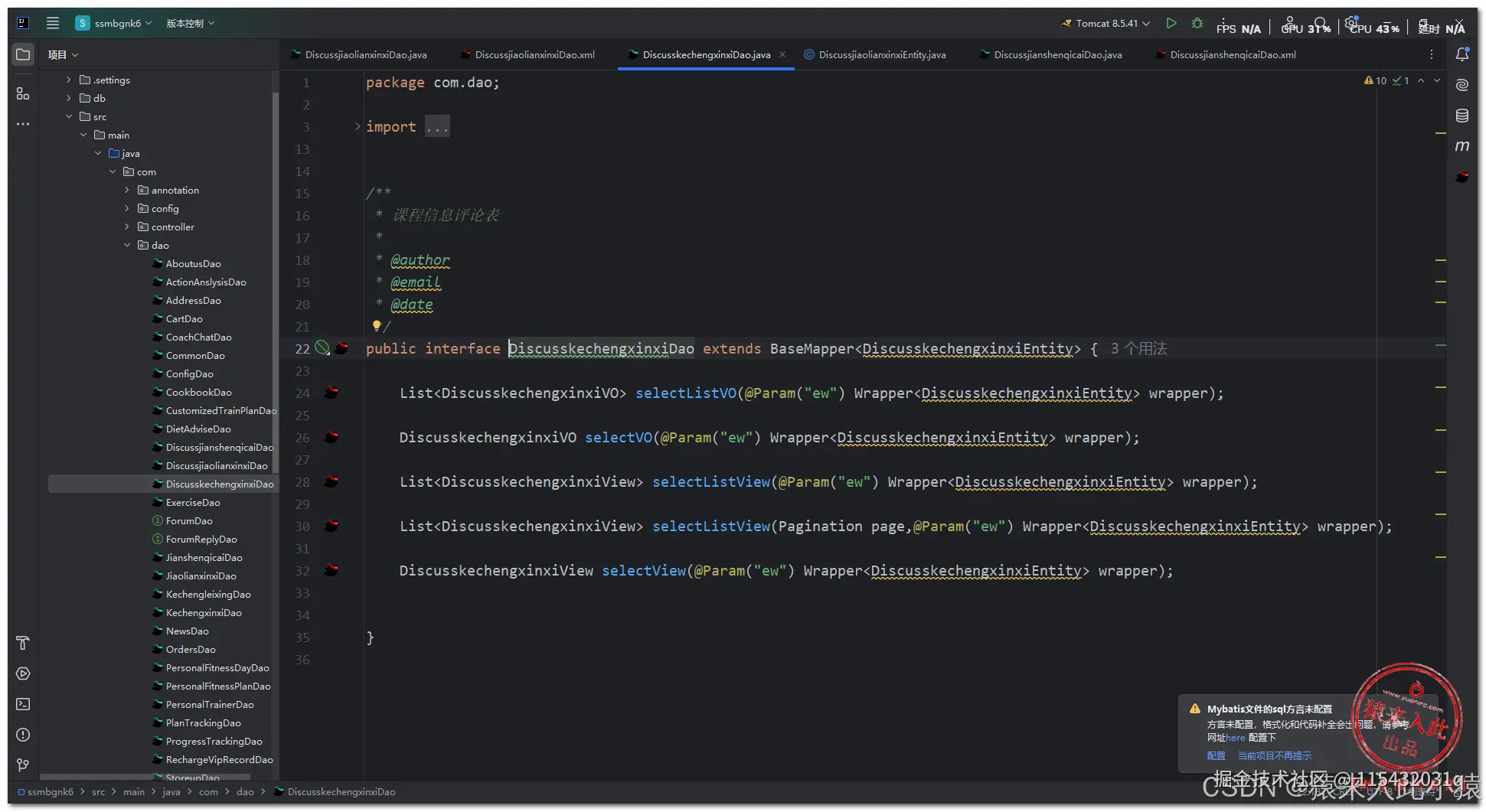Click the intention lightbulb on line 21
Image resolution: width=1486 pixels, height=812 pixels.
tap(377, 325)
